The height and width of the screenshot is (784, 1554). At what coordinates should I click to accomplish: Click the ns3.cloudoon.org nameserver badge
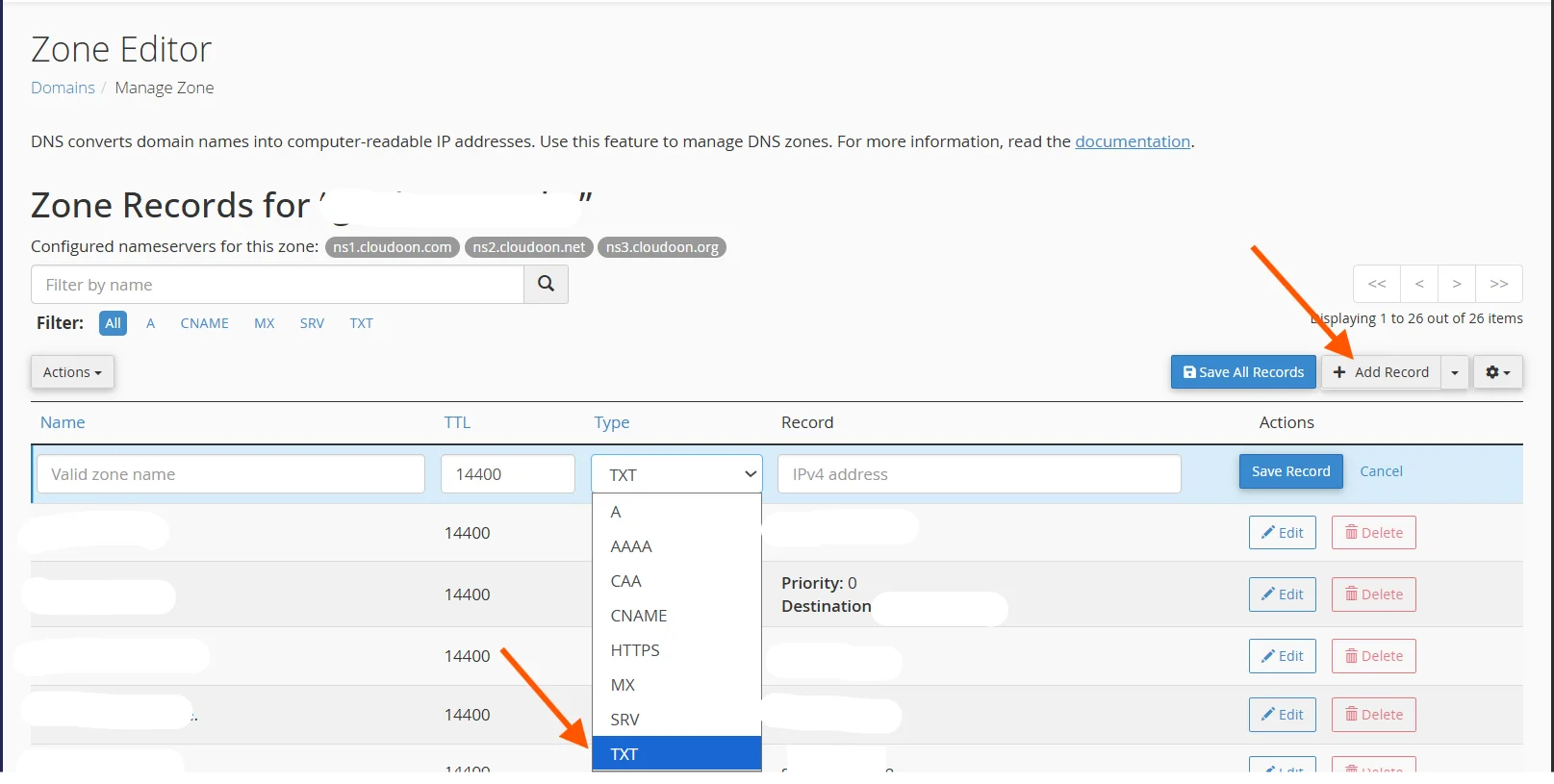point(662,247)
